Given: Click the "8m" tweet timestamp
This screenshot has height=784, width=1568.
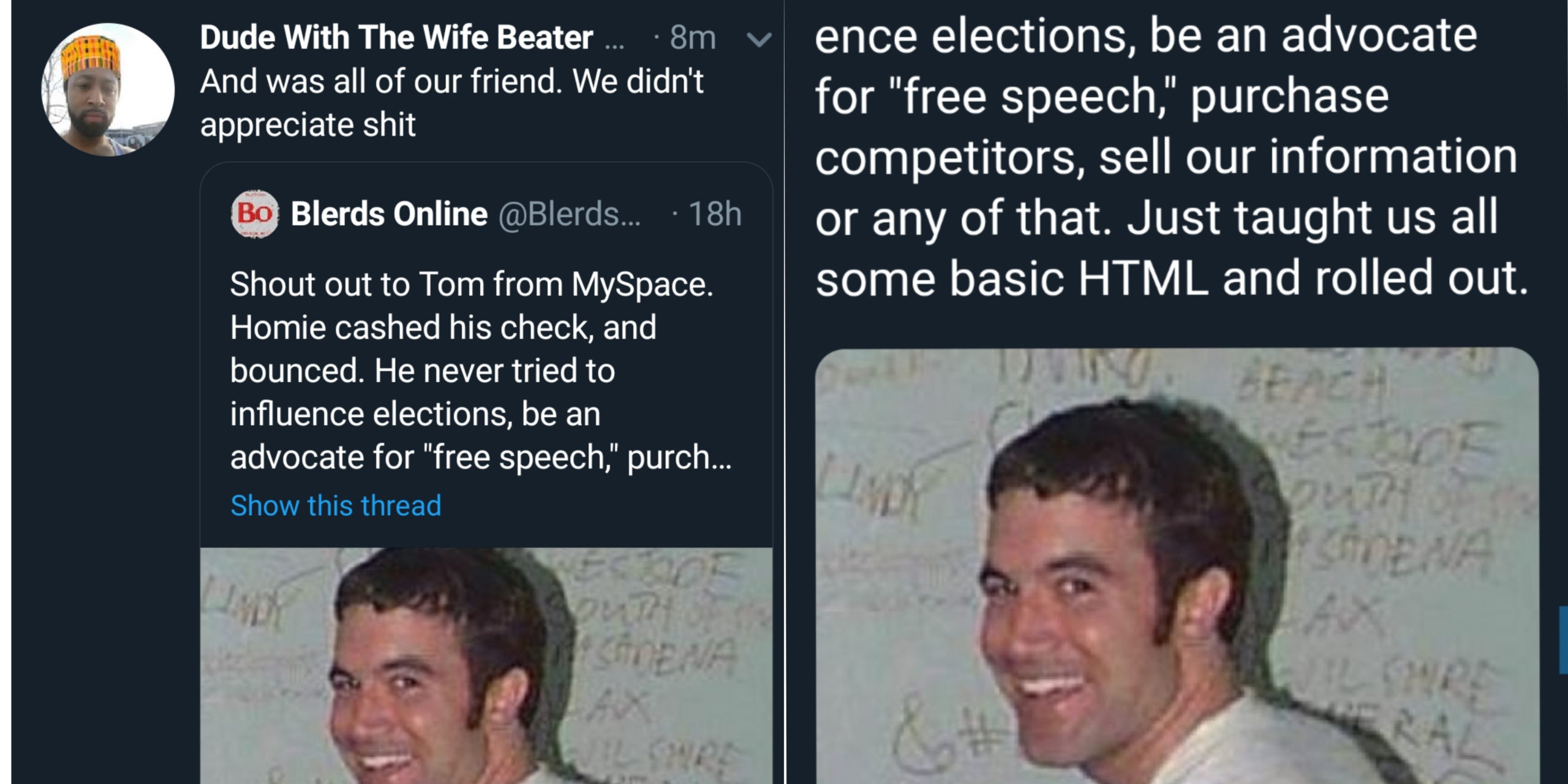Looking at the screenshot, I should coord(693,38).
